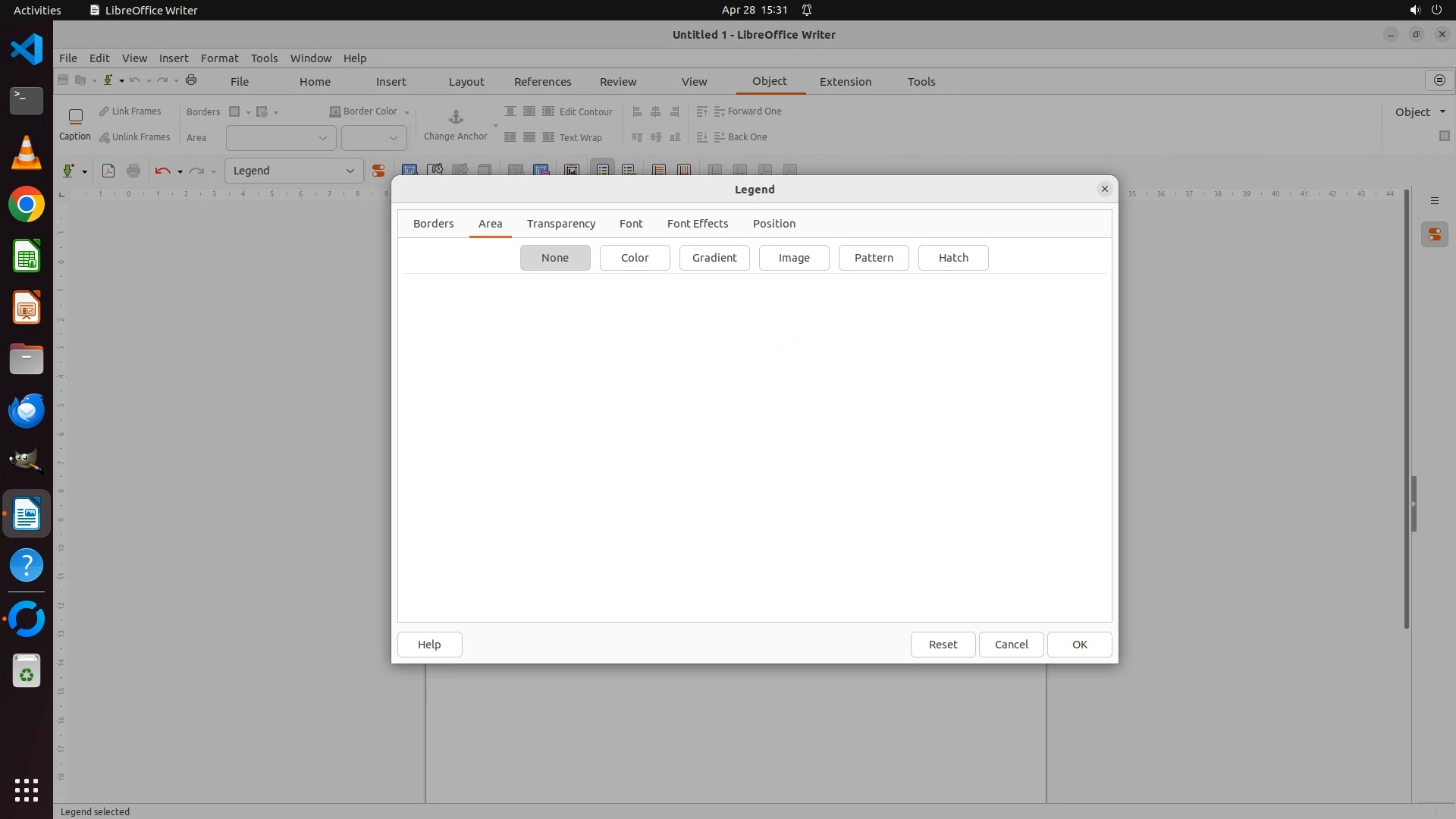Expand the Object dropdown at ribbon right
Image resolution: width=1456 pixels, height=819 pixels.
pyautogui.click(x=1442, y=112)
